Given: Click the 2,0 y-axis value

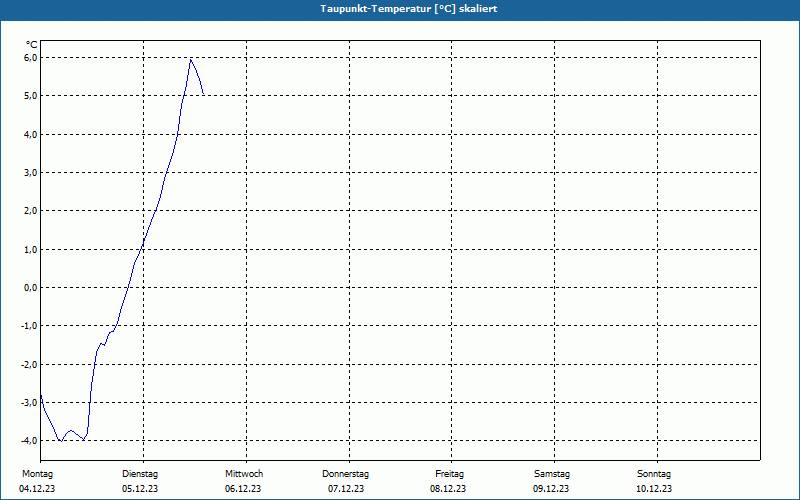Looking at the screenshot, I should pyautogui.click(x=31, y=211).
